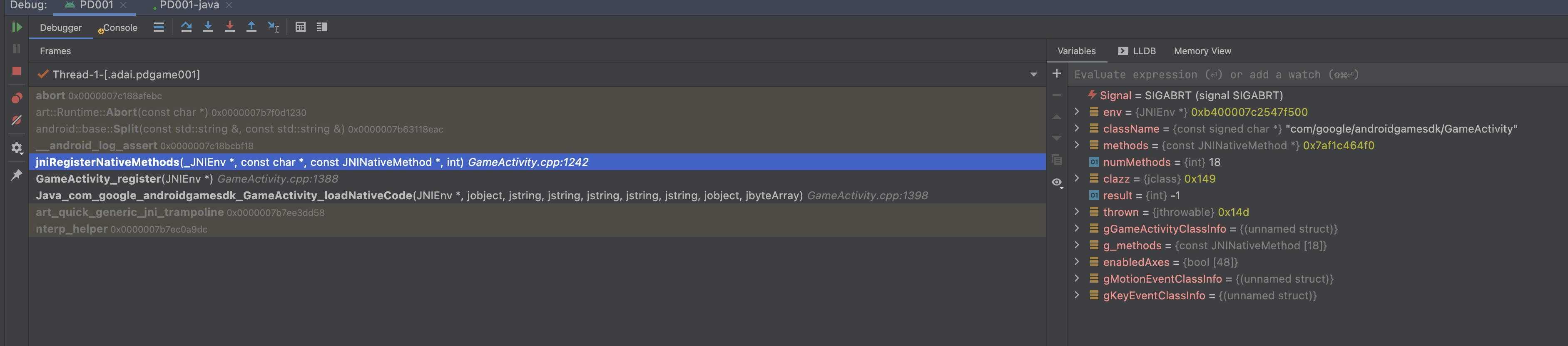Click the Step Into arrow icon
The width and height of the screenshot is (1568, 346).
[x=208, y=27]
